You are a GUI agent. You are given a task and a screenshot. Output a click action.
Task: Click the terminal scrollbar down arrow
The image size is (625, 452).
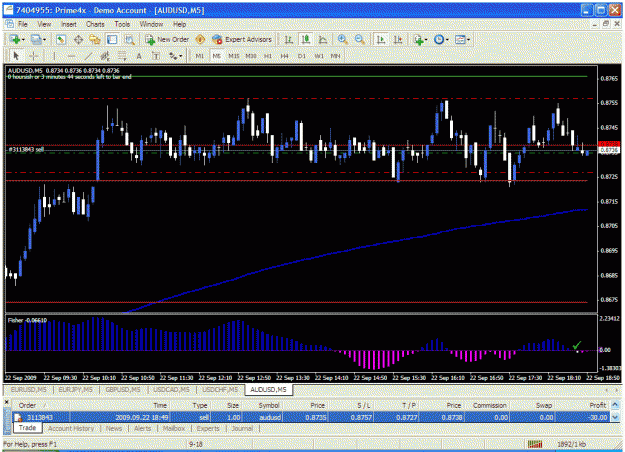615,417
